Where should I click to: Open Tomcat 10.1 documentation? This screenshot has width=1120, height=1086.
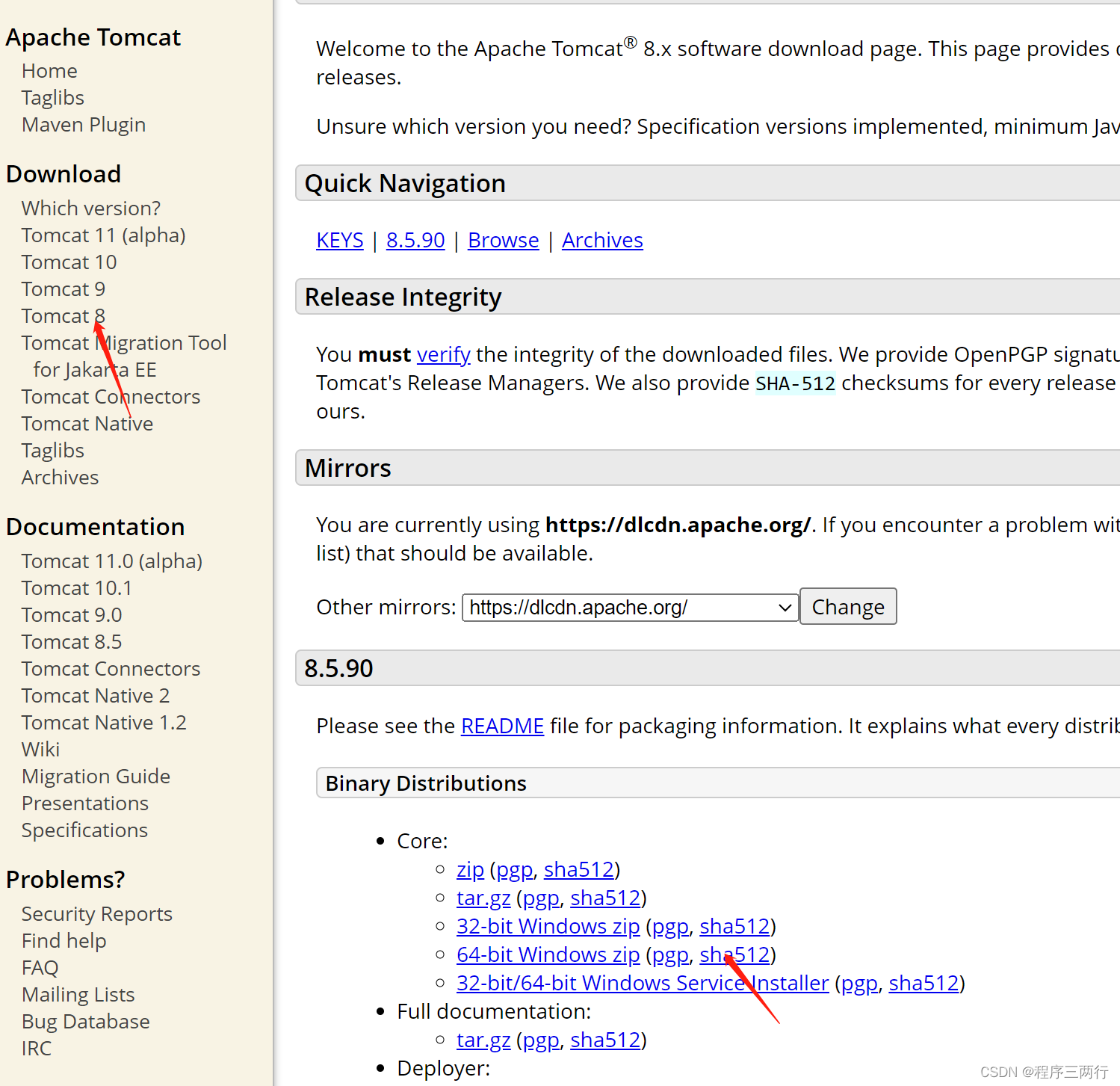[x=76, y=588]
